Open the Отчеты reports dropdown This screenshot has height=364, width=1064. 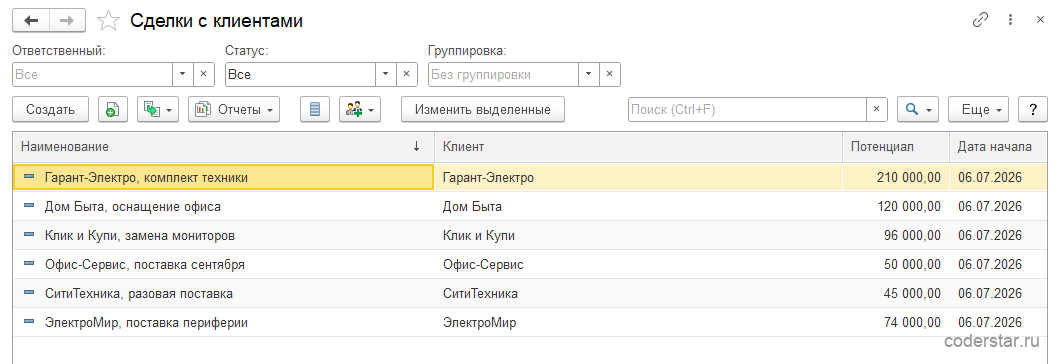pos(234,109)
